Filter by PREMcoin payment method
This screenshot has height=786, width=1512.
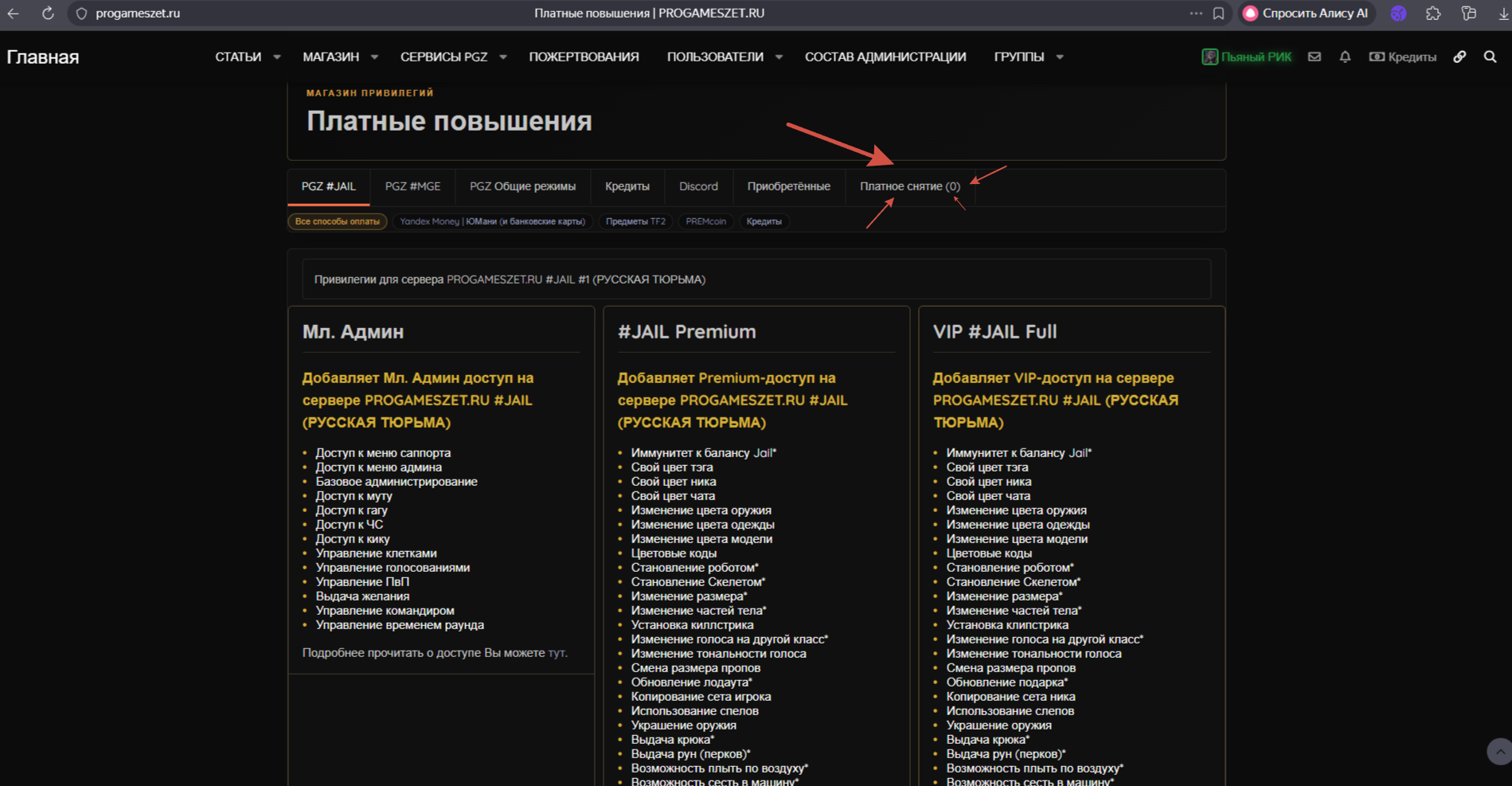pyautogui.click(x=705, y=221)
